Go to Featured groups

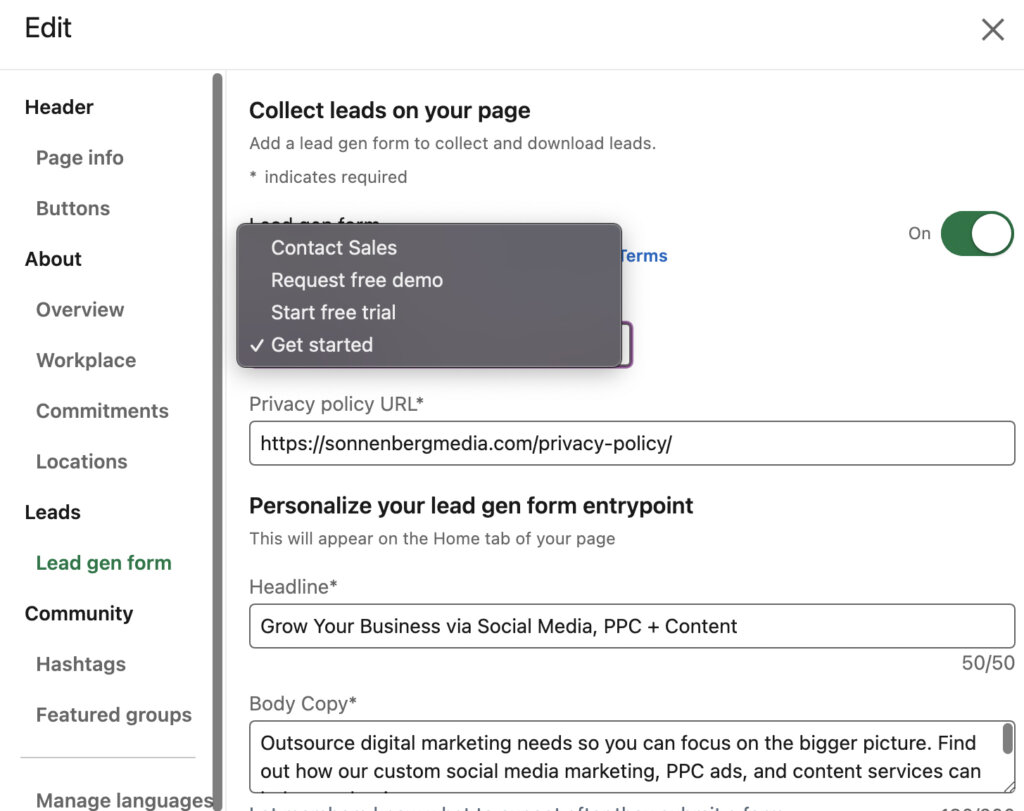point(113,714)
